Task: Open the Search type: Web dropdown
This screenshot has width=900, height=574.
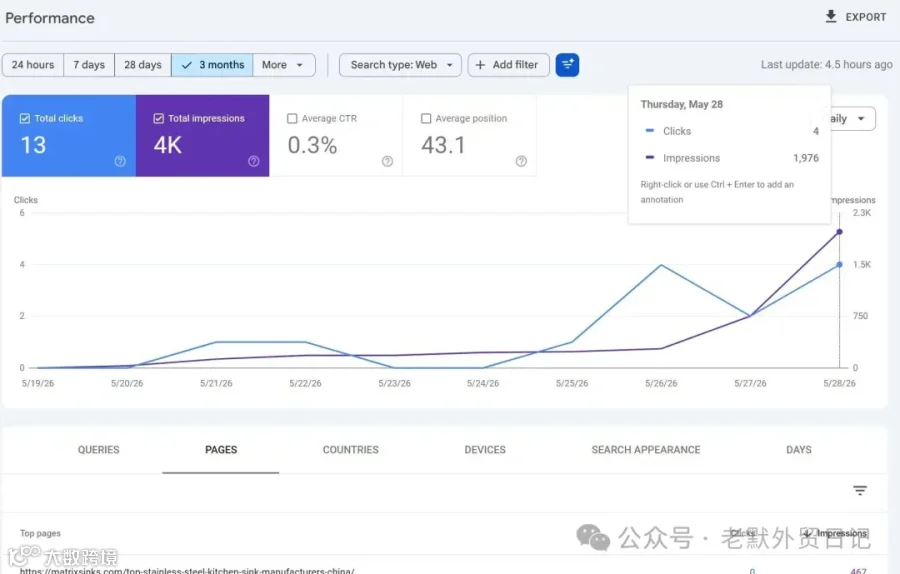Action: [x=400, y=65]
